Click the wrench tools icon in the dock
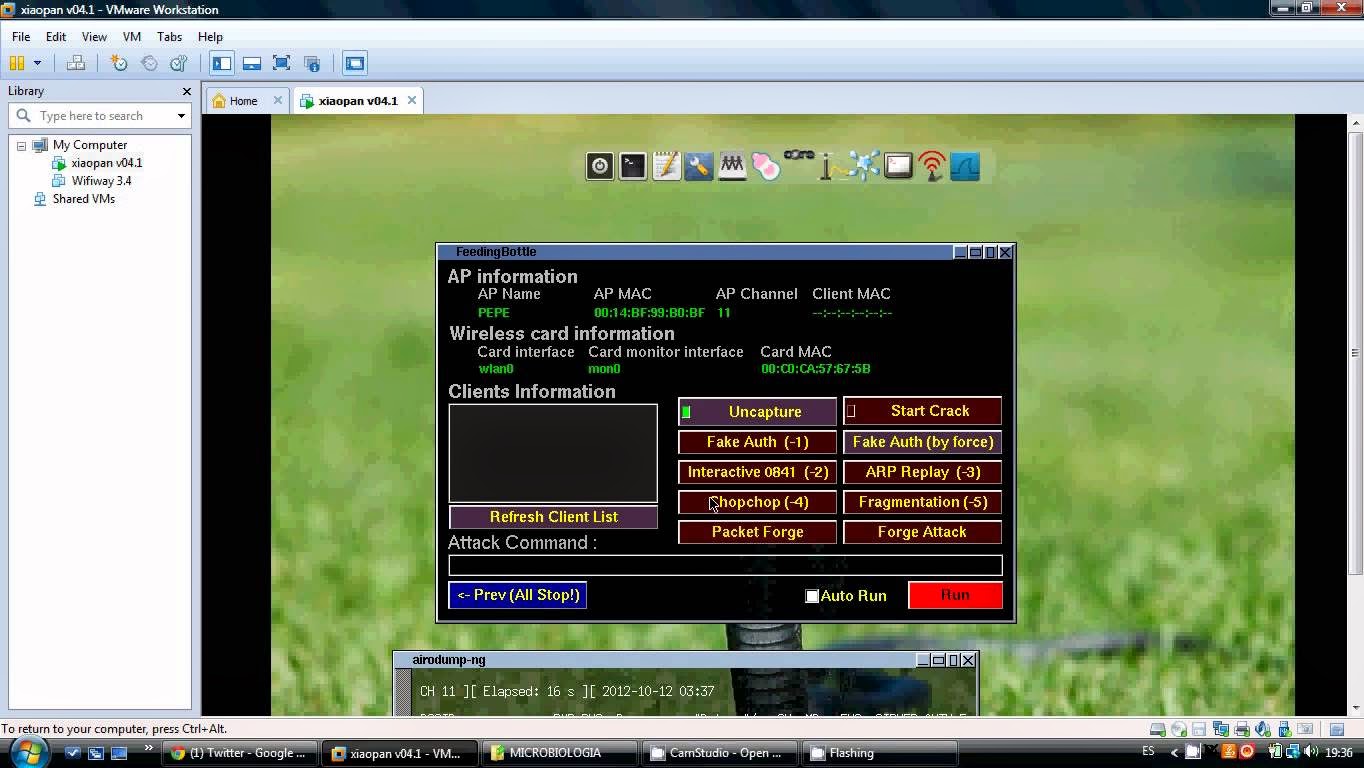The height and width of the screenshot is (768, 1364). click(x=699, y=166)
